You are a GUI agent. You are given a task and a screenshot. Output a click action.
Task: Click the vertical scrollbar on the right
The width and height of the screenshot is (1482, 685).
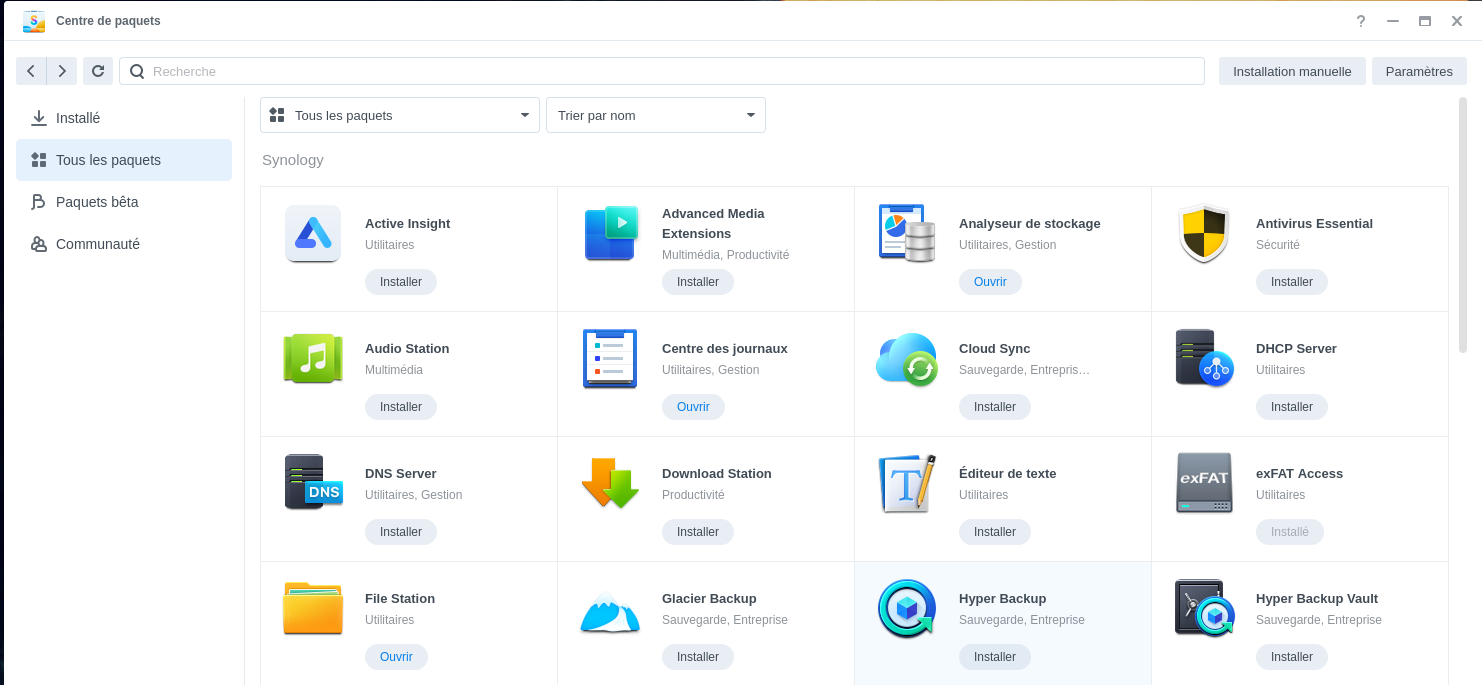coord(1462,225)
